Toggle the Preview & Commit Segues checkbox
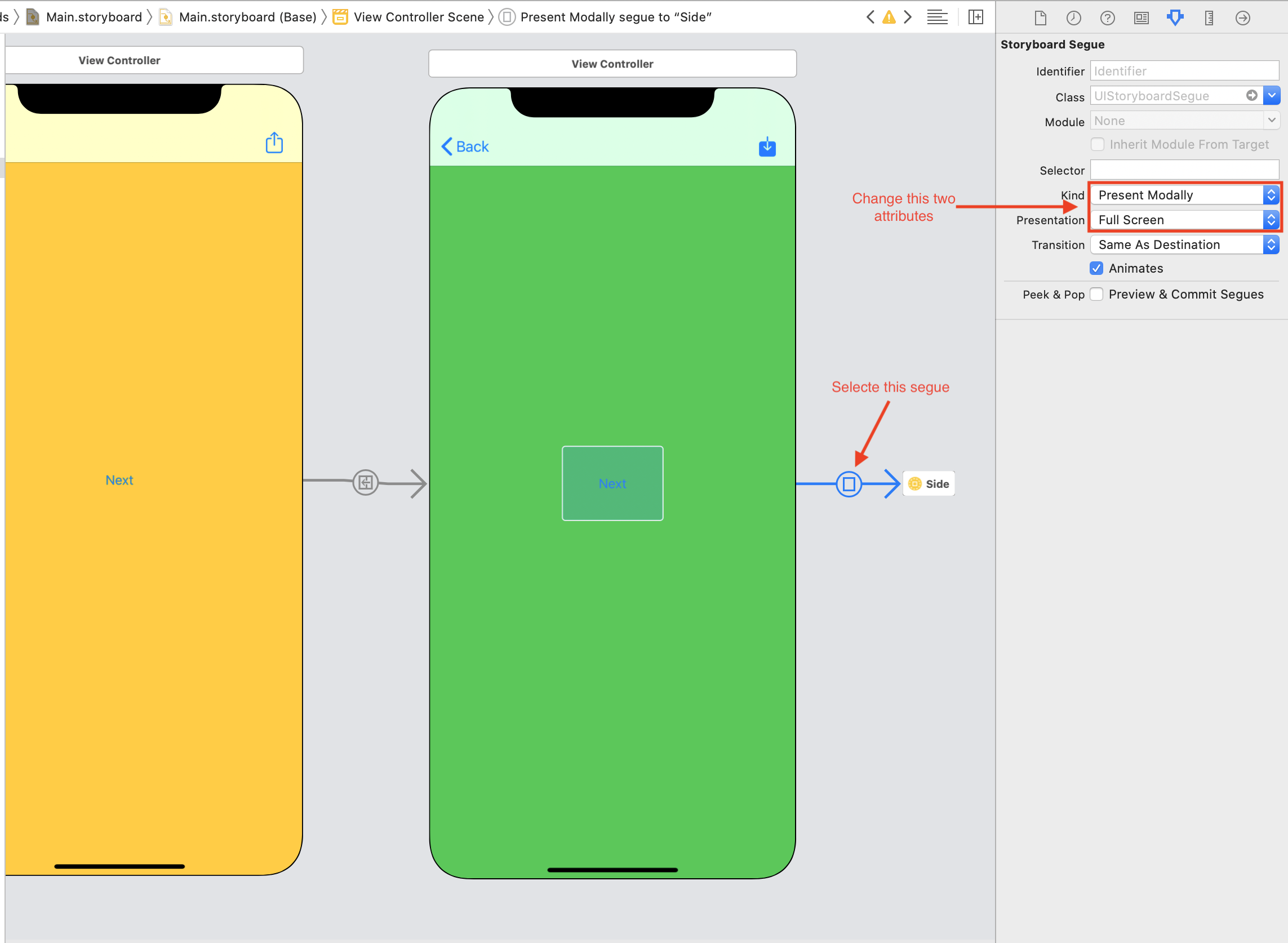This screenshot has height=943, width=1288. [1098, 293]
